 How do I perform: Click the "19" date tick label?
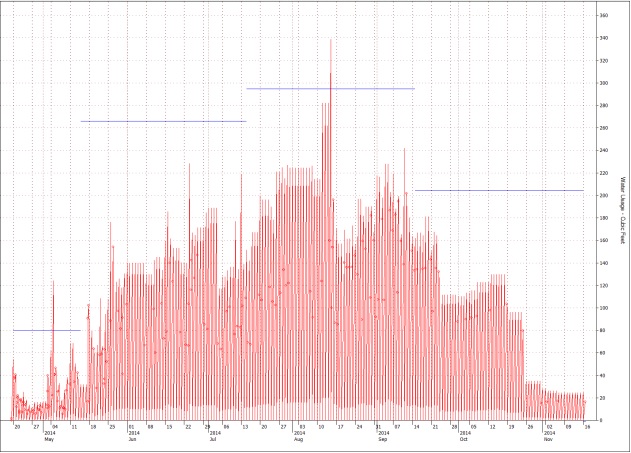pos(511,427)
